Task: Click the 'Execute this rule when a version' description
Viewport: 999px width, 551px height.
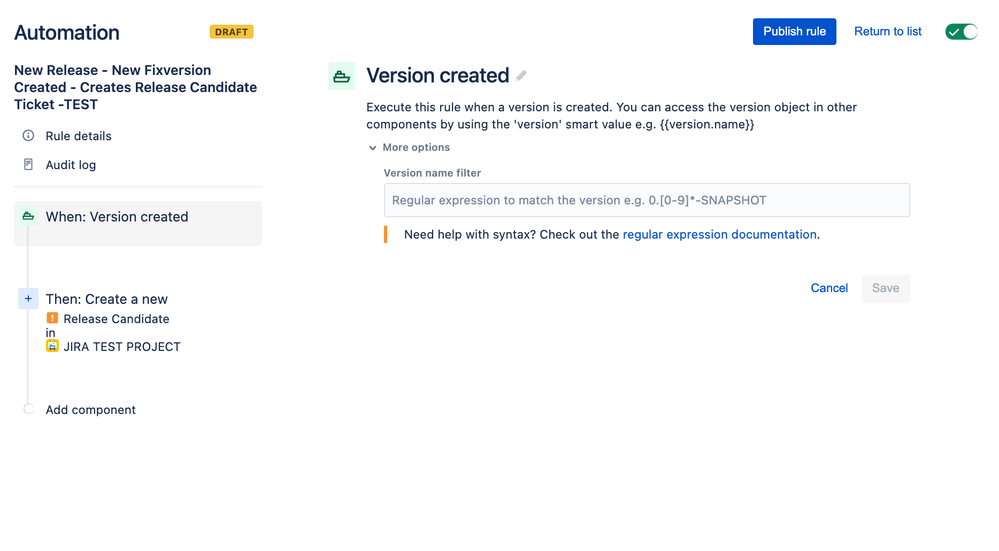Action: (x=611, y=115)
